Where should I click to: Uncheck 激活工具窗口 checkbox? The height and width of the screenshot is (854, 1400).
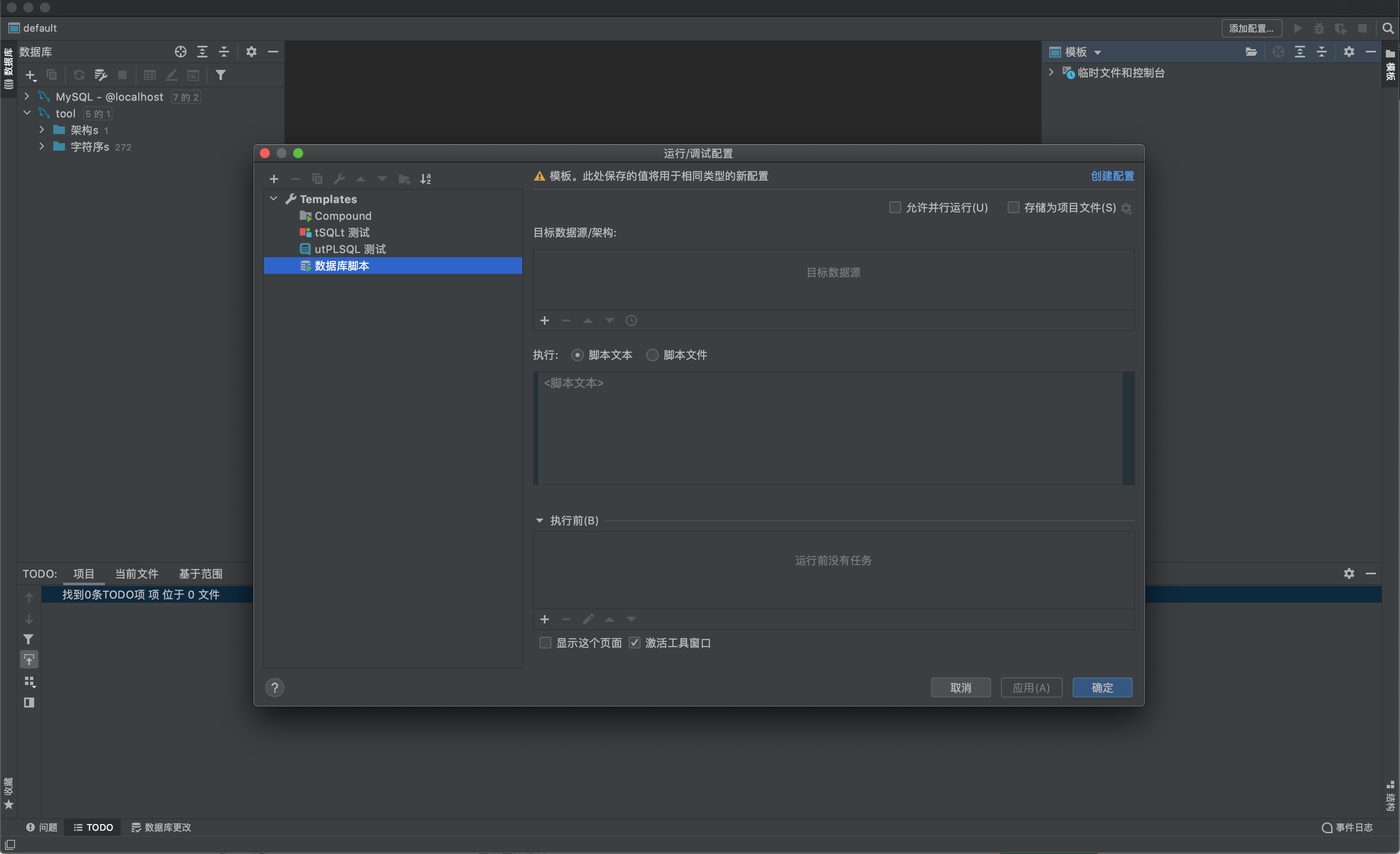point(635,643)
